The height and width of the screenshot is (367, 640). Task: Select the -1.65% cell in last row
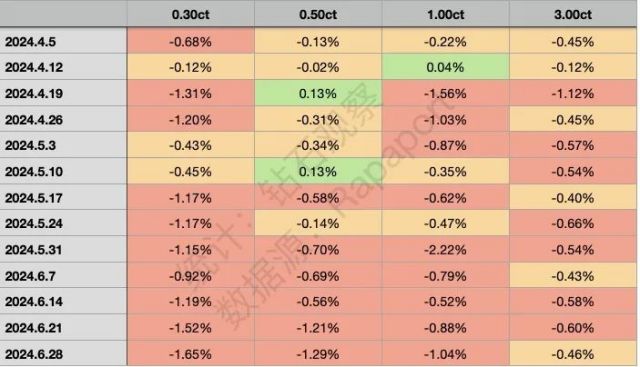coord(191,354)
